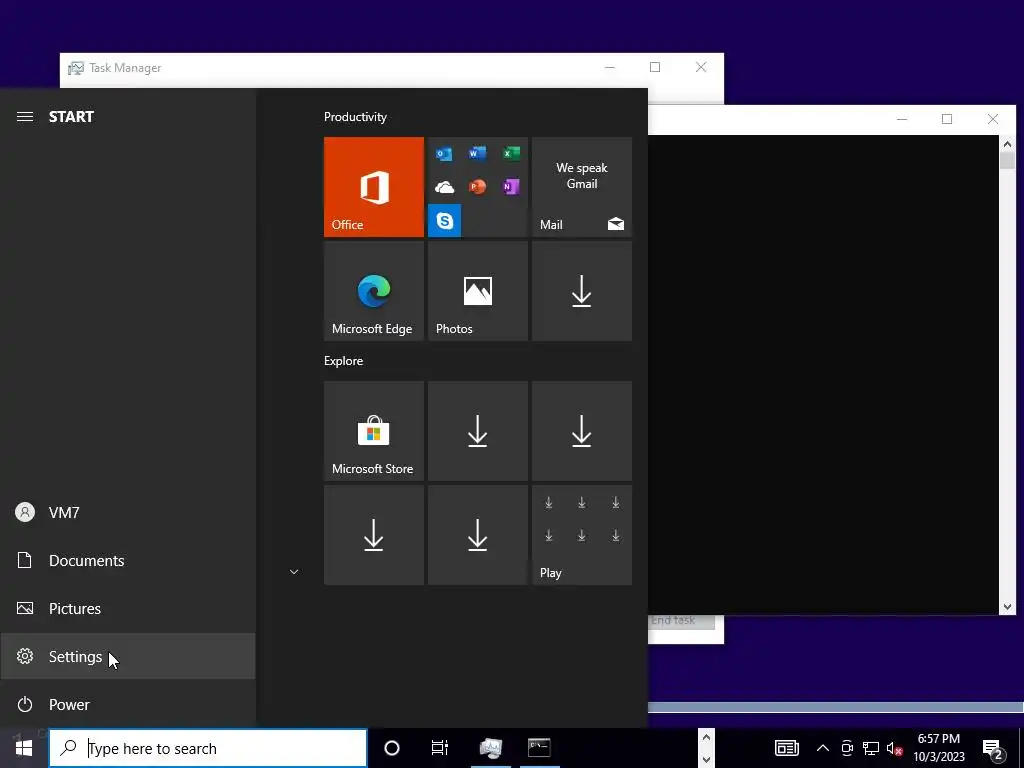Click the Explore group header
Image resolution: width=1024 pixels, height=768 pixels.
point(344,360)
